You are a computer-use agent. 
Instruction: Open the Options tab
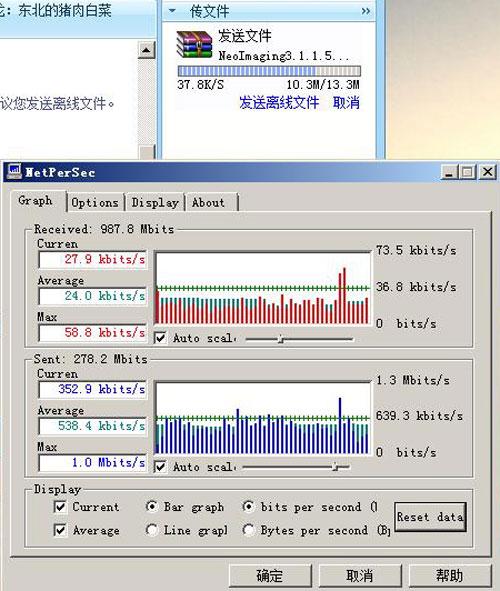95,203
